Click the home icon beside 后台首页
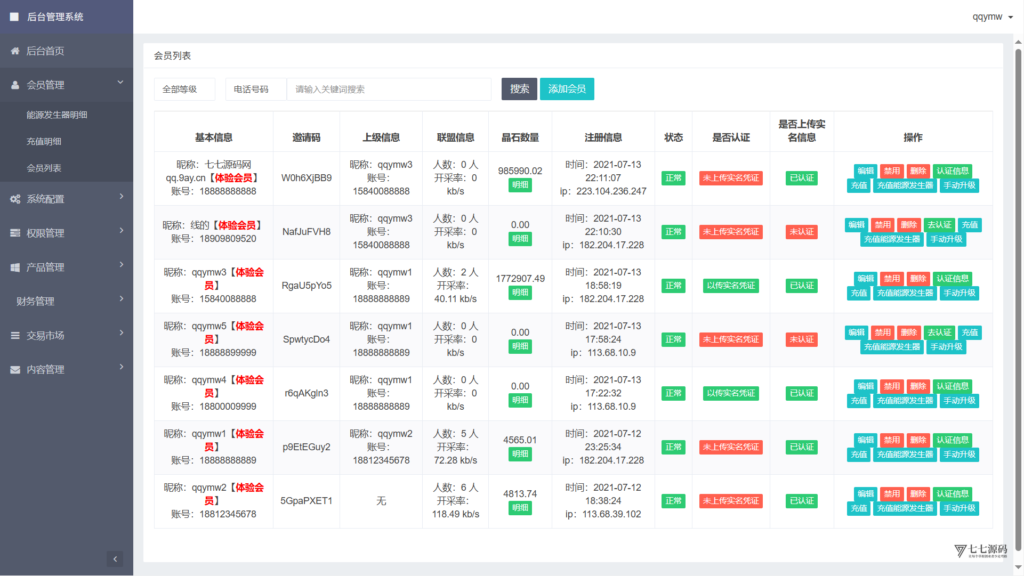The width and height of the screenshot is (1024, 576). click(15, 51)
